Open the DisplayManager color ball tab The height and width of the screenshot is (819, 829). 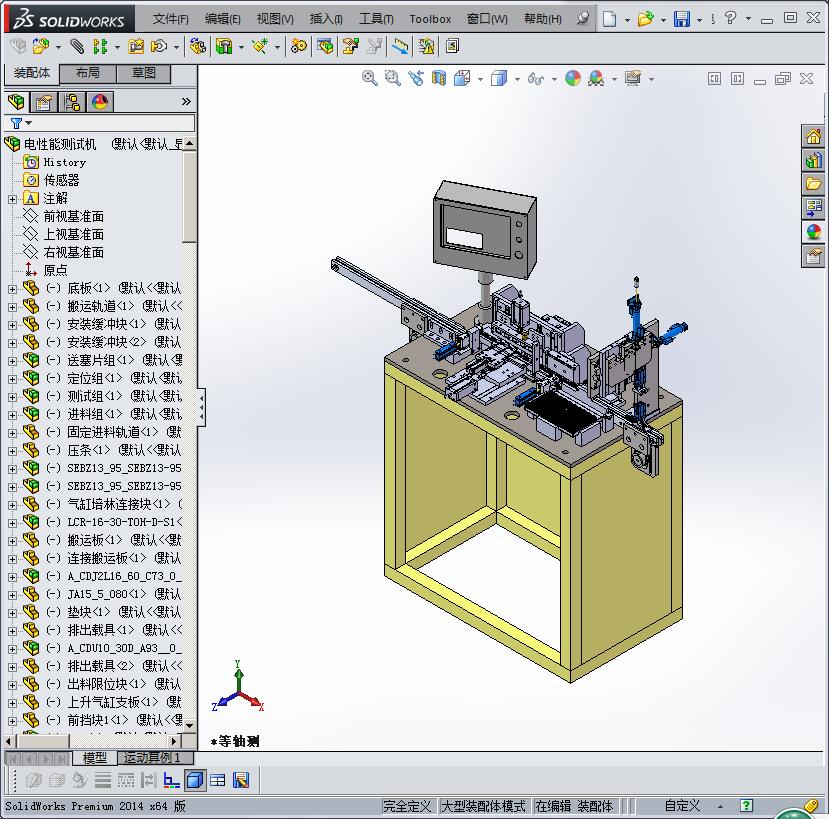[x=99, y=102]
